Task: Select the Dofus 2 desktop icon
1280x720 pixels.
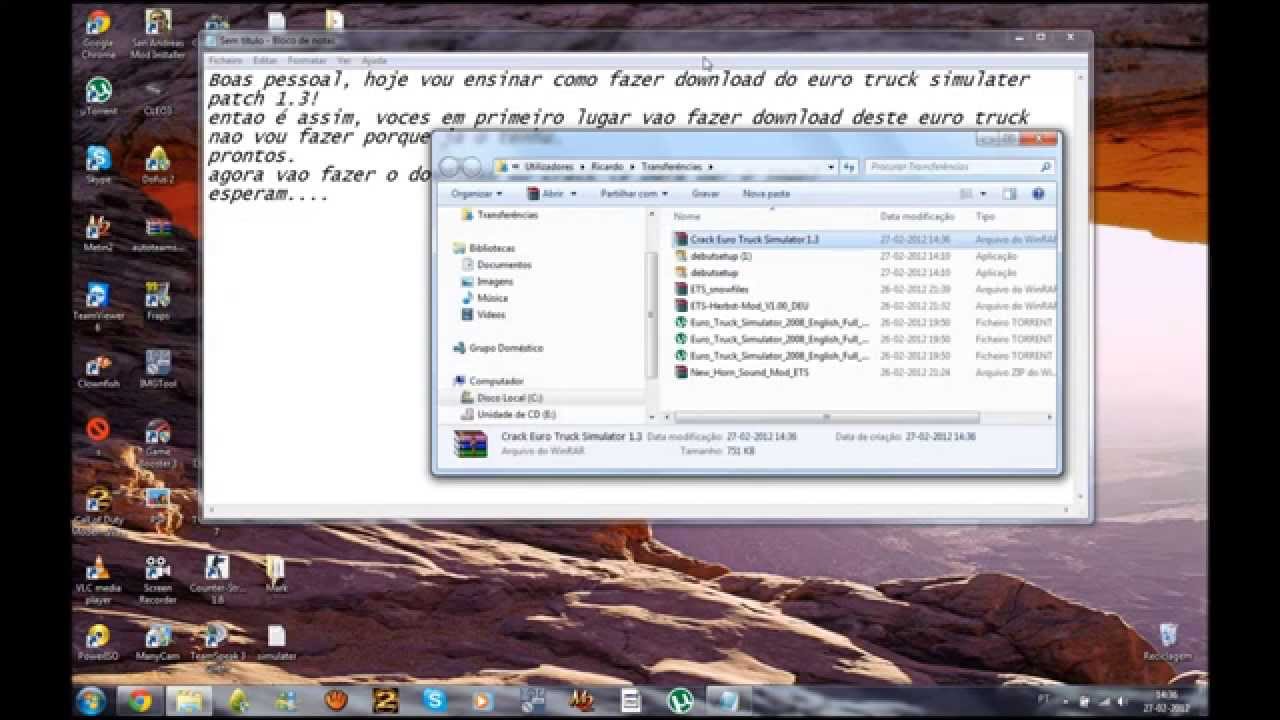Action: [158, 165]
